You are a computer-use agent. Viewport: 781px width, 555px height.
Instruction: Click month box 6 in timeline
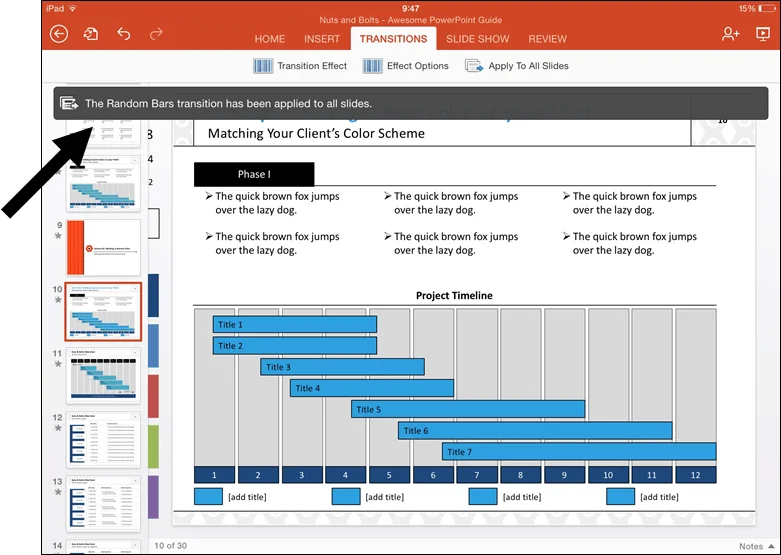coord(433,475)
